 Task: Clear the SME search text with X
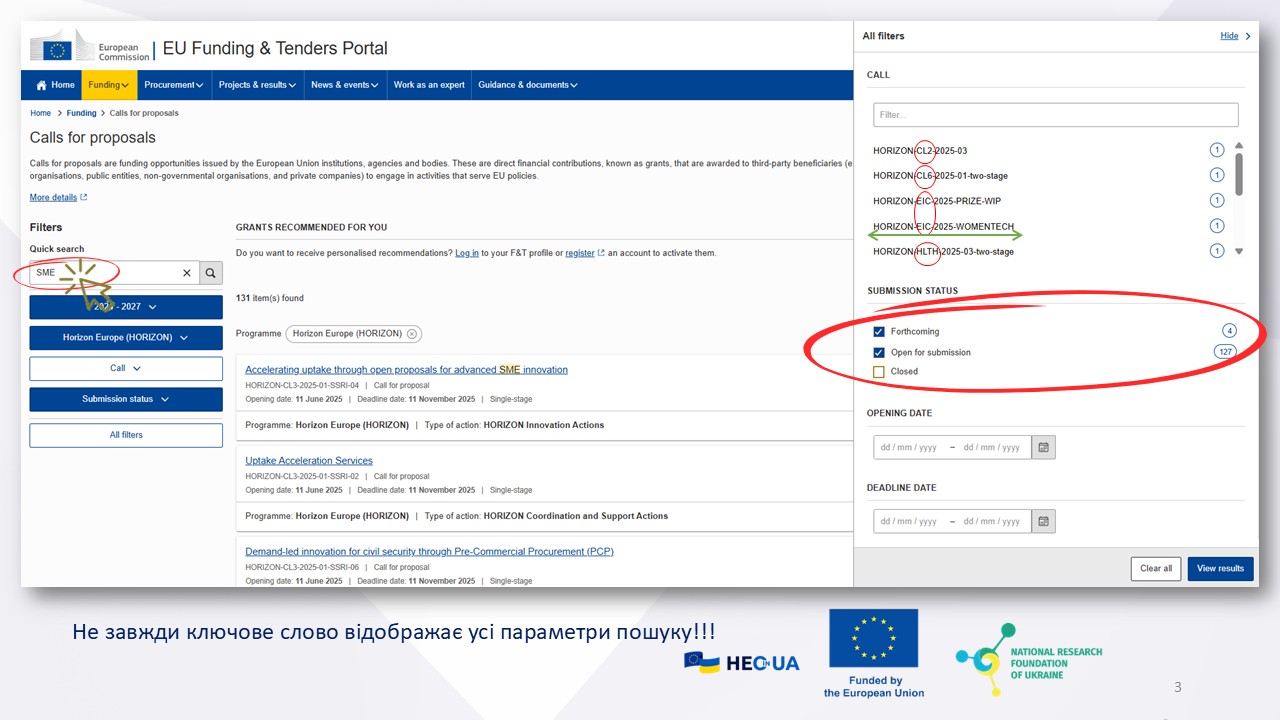click(186, 273)
